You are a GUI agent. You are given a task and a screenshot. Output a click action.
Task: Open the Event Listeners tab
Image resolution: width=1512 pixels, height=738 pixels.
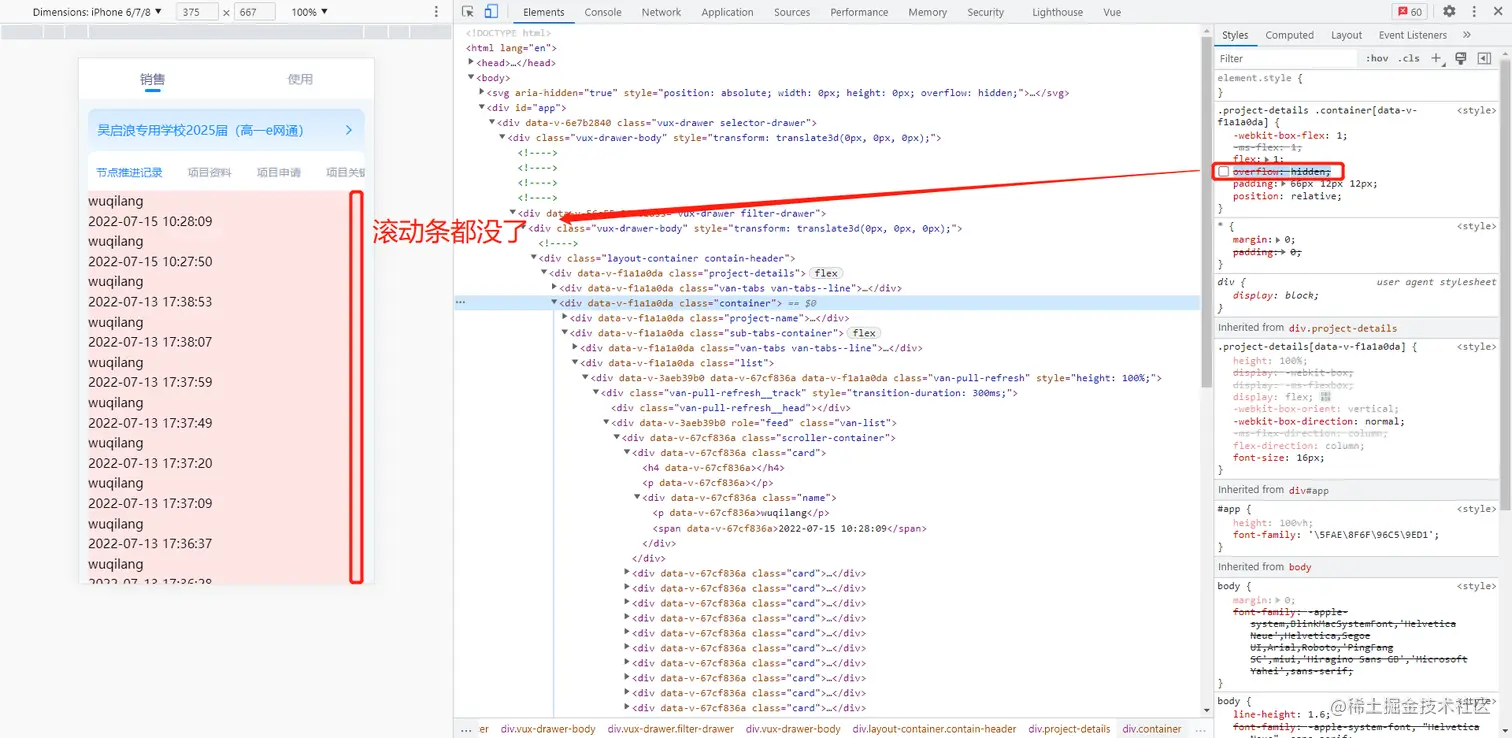1412,35
